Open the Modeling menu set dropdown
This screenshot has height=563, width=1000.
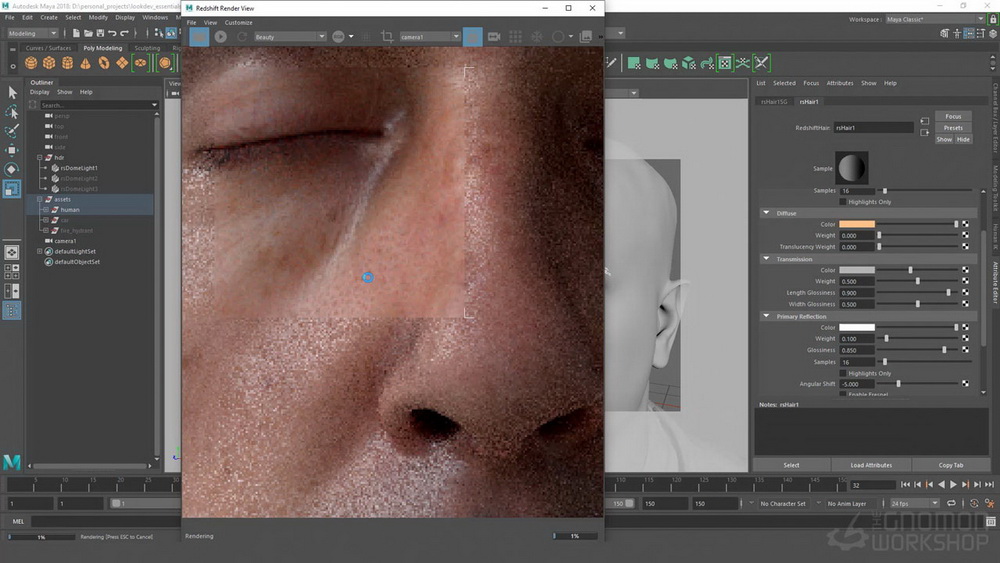(x=32, y=33)
